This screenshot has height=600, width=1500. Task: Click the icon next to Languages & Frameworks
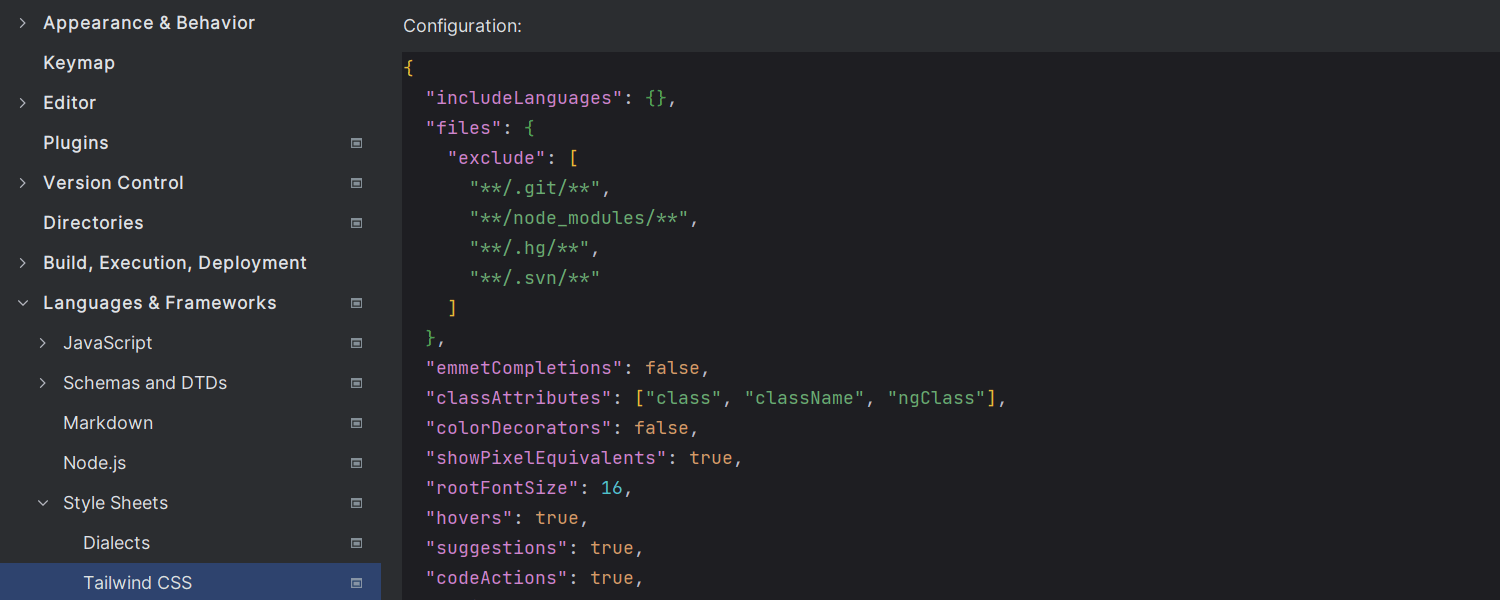(356, 303)
